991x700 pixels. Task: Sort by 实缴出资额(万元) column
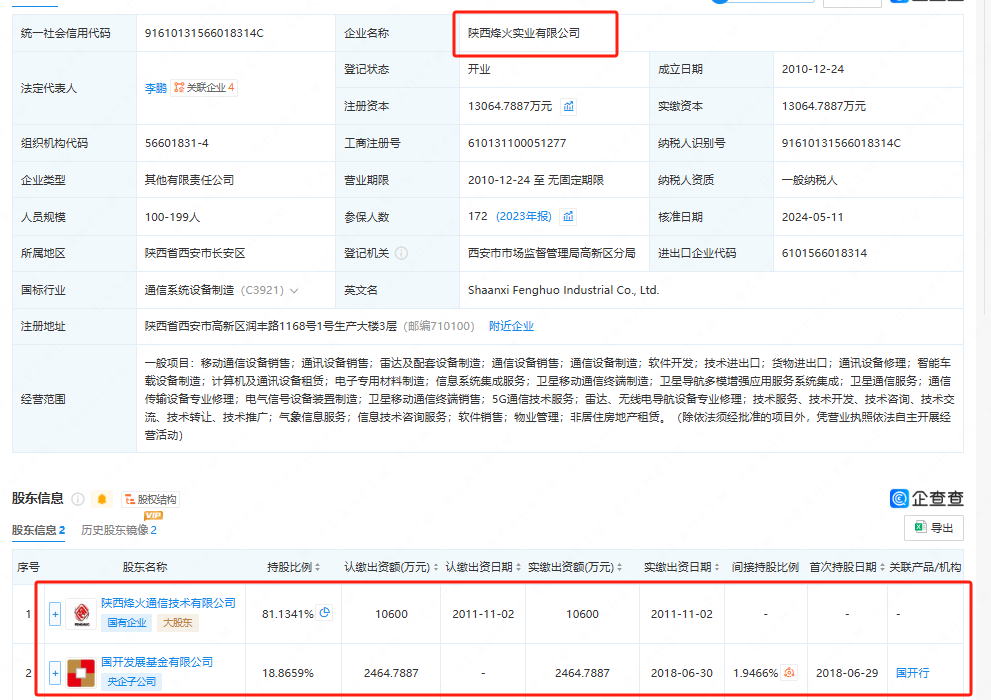pyautogui.click(x=619, y=567)
